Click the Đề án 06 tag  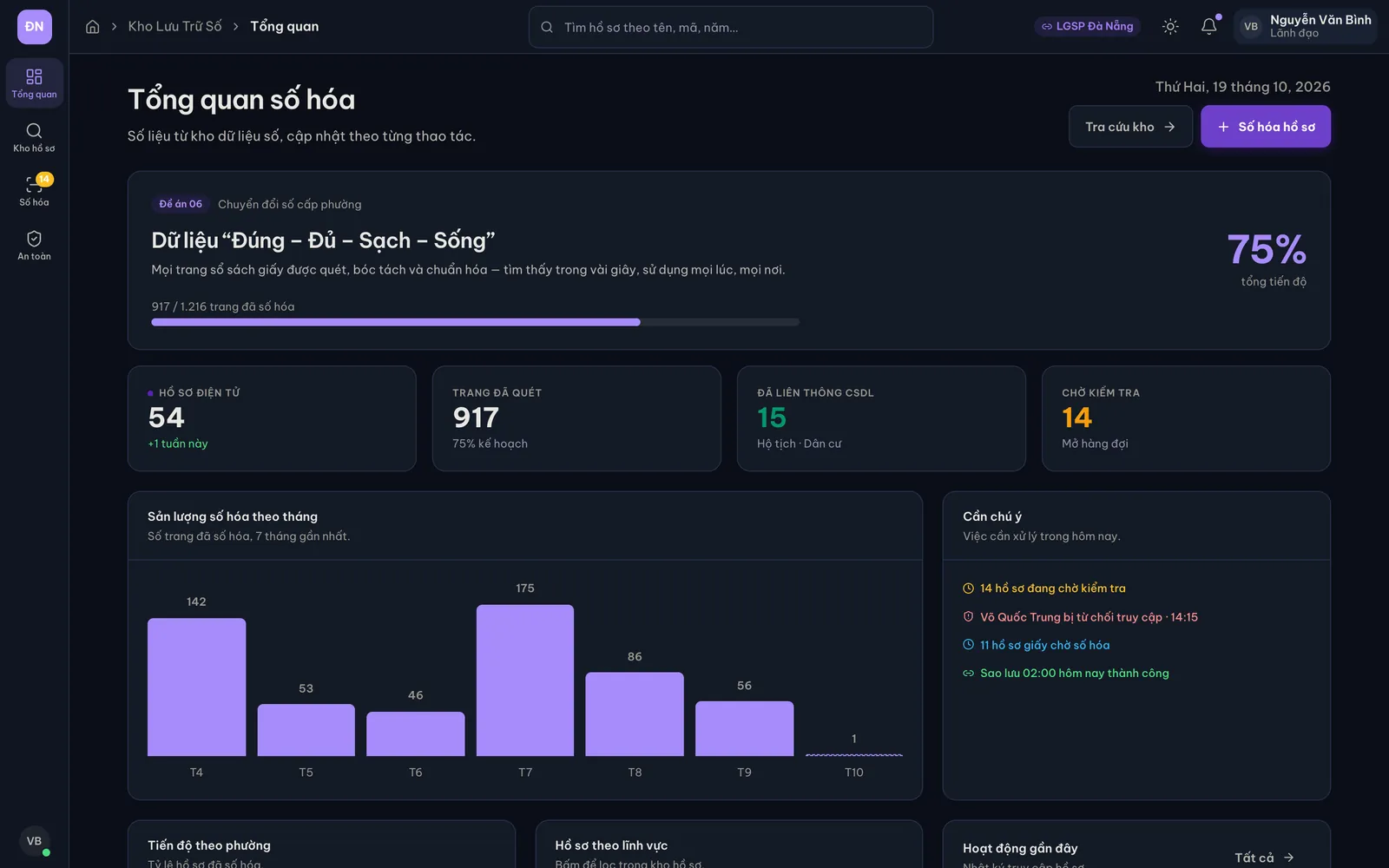pos(181,204)
